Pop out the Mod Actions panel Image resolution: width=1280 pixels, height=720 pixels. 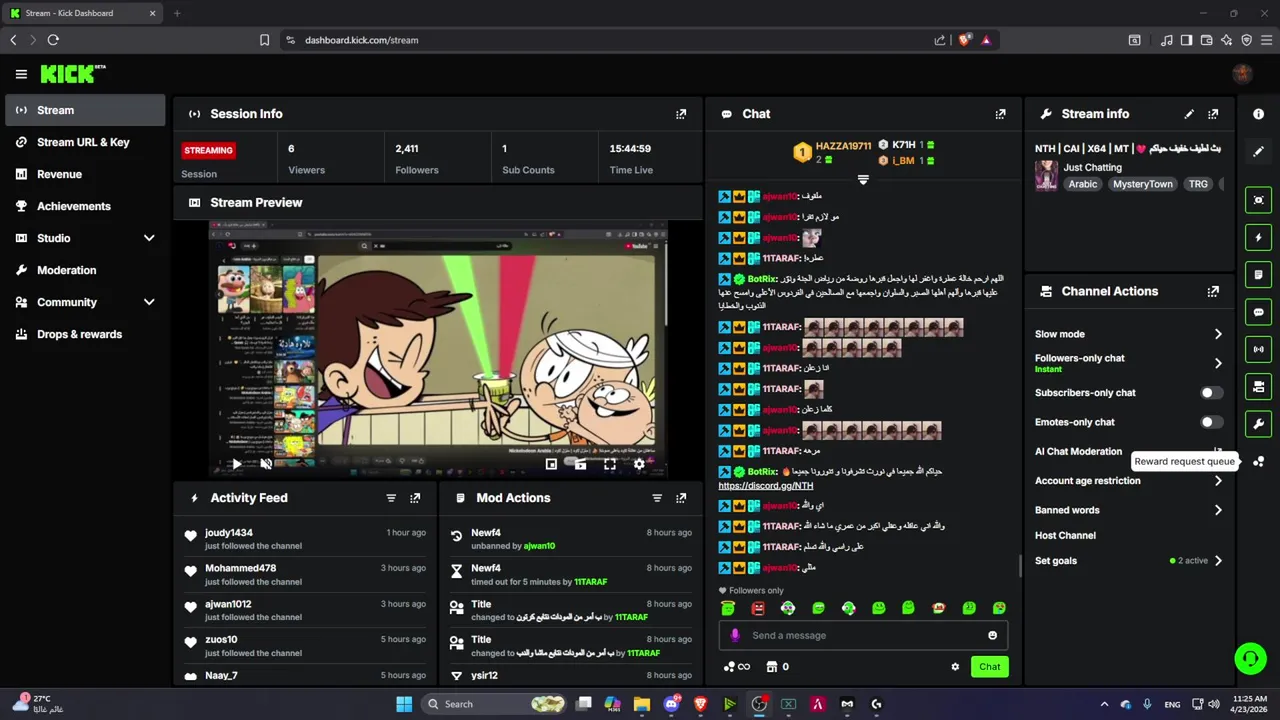click(x=681, y=498)
